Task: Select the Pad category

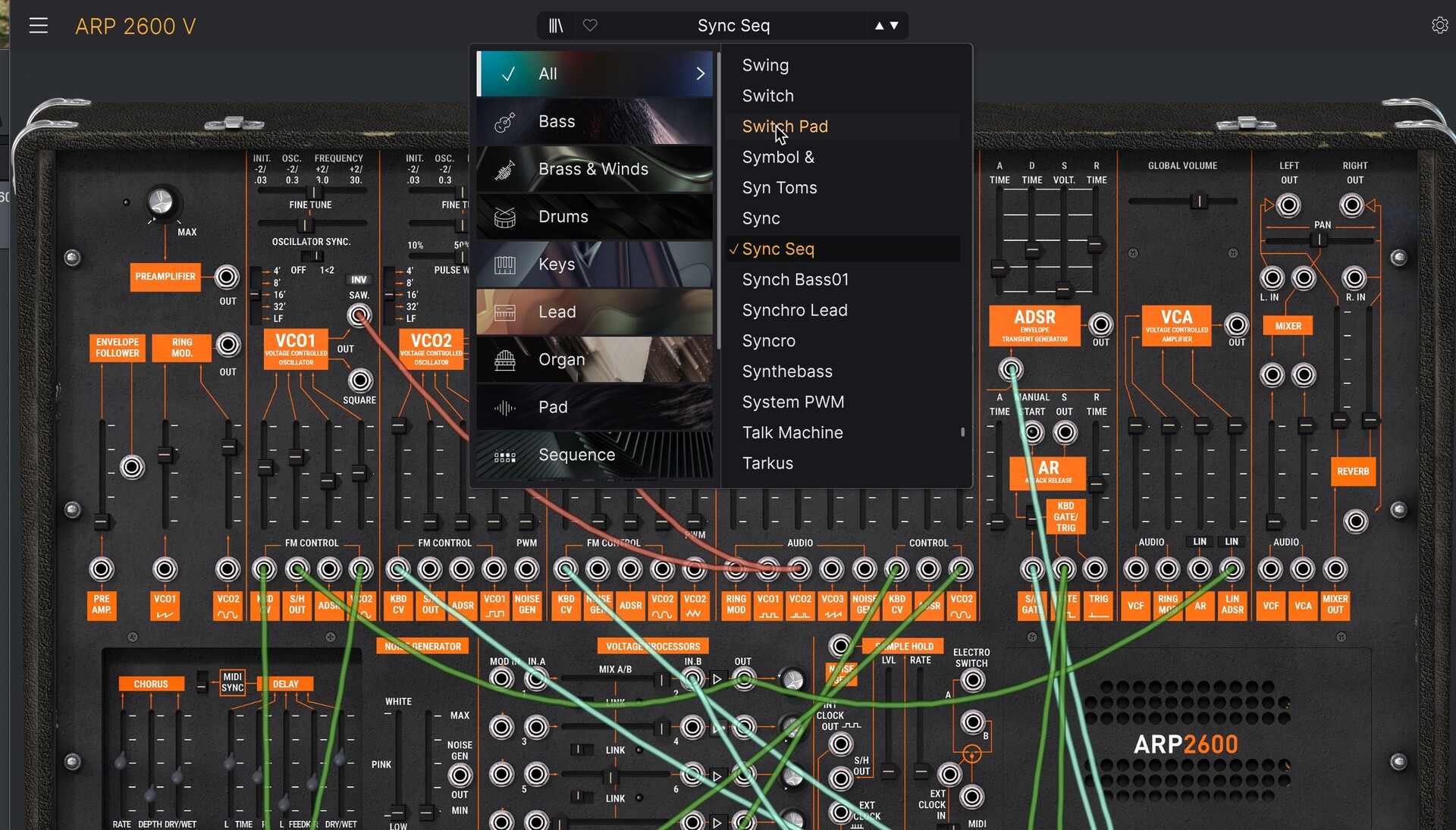Action: [x=595, y=407]
